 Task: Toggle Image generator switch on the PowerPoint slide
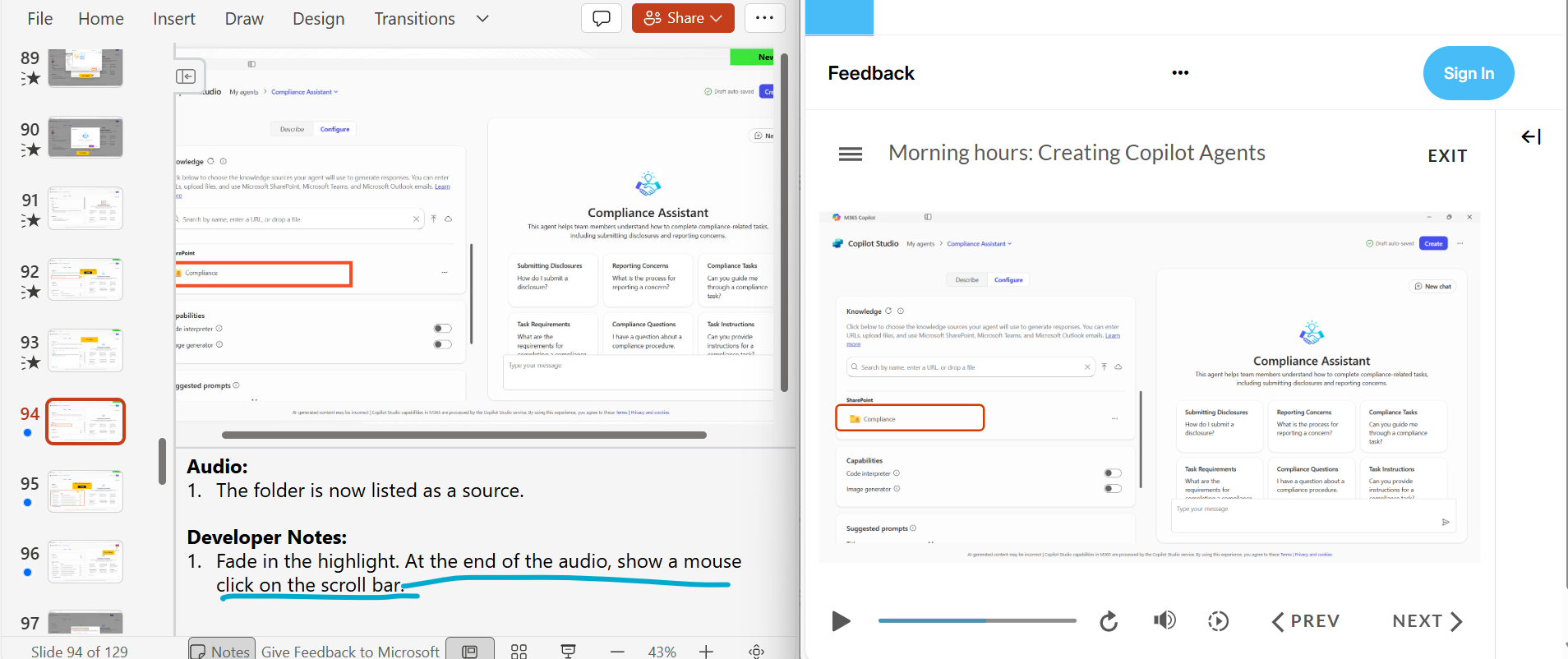click(443, 344)
